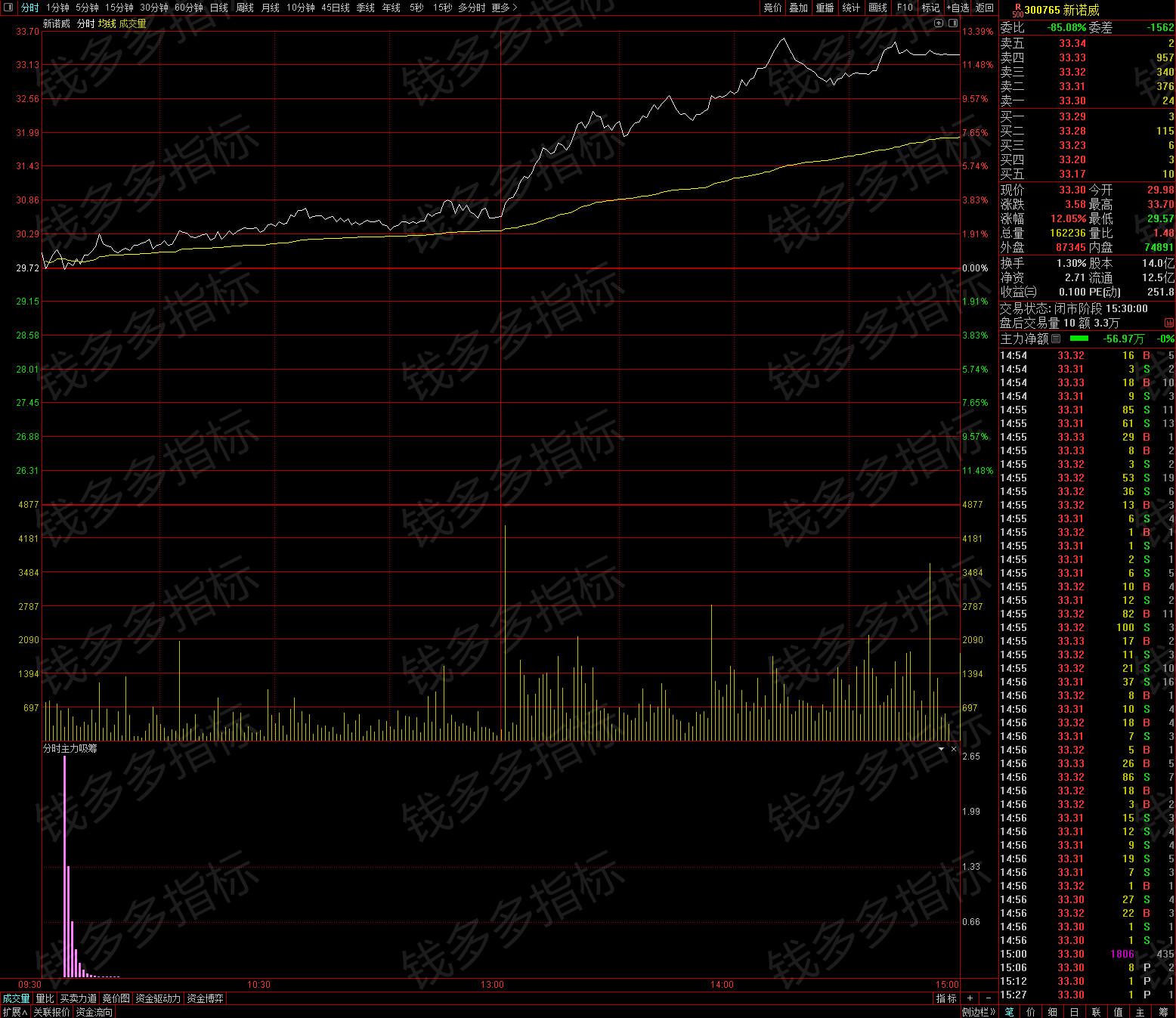This screenshot has height=1018, width=1176.
Task: Open the main force net amount list icon
Action: pos(1056,339)
